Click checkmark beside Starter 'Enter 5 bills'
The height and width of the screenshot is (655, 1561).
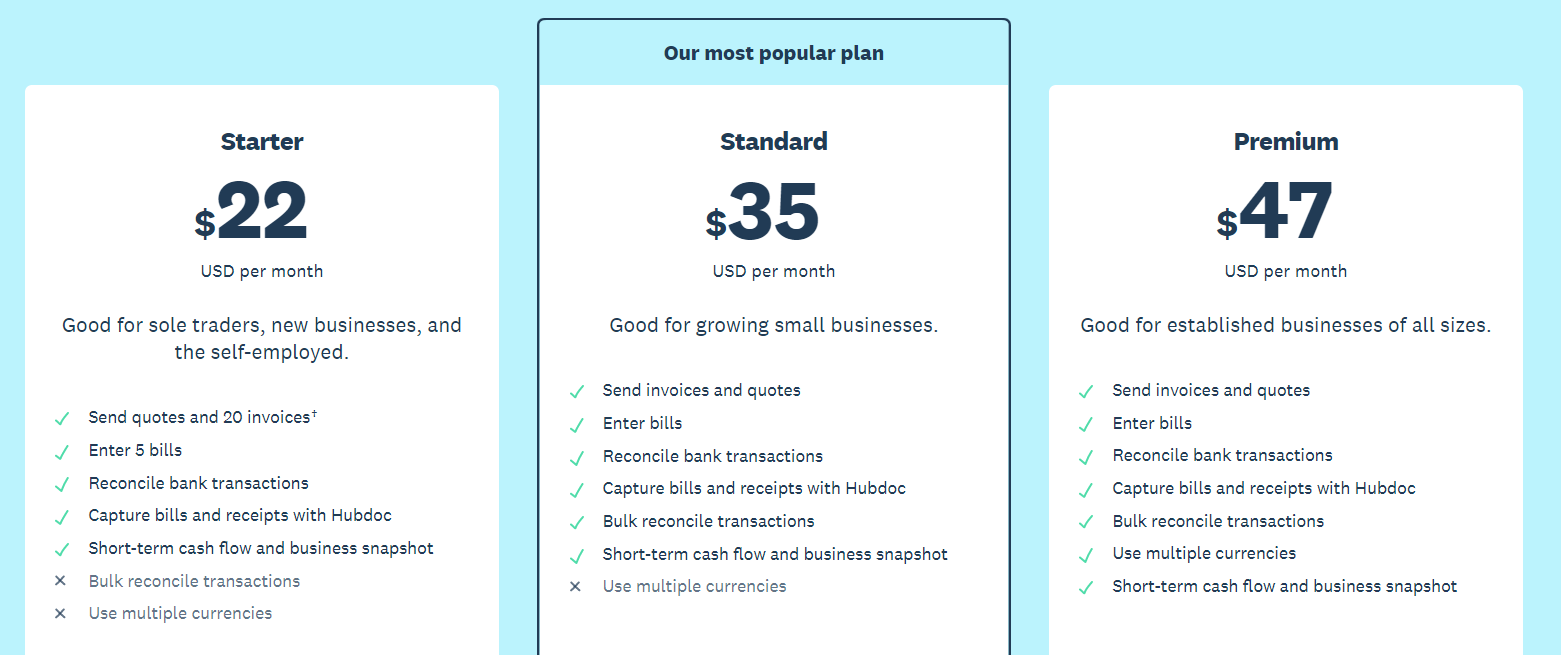coord(62,452)
